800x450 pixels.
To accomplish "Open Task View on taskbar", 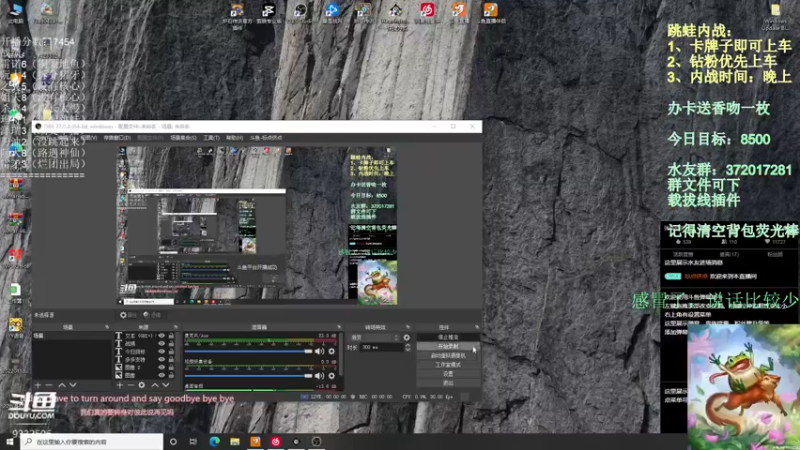I will [193, 442].
